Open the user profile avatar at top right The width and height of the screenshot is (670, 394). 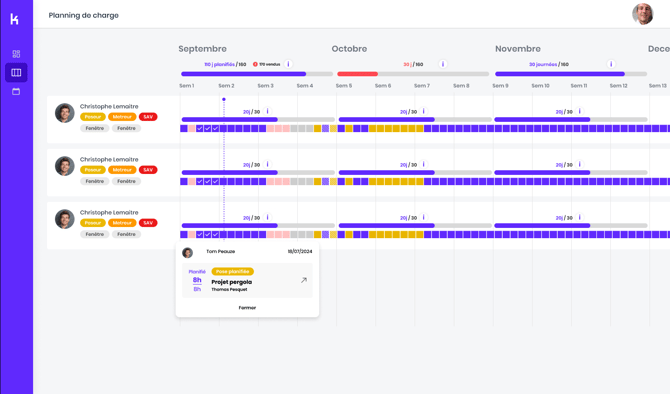[643, 14]
